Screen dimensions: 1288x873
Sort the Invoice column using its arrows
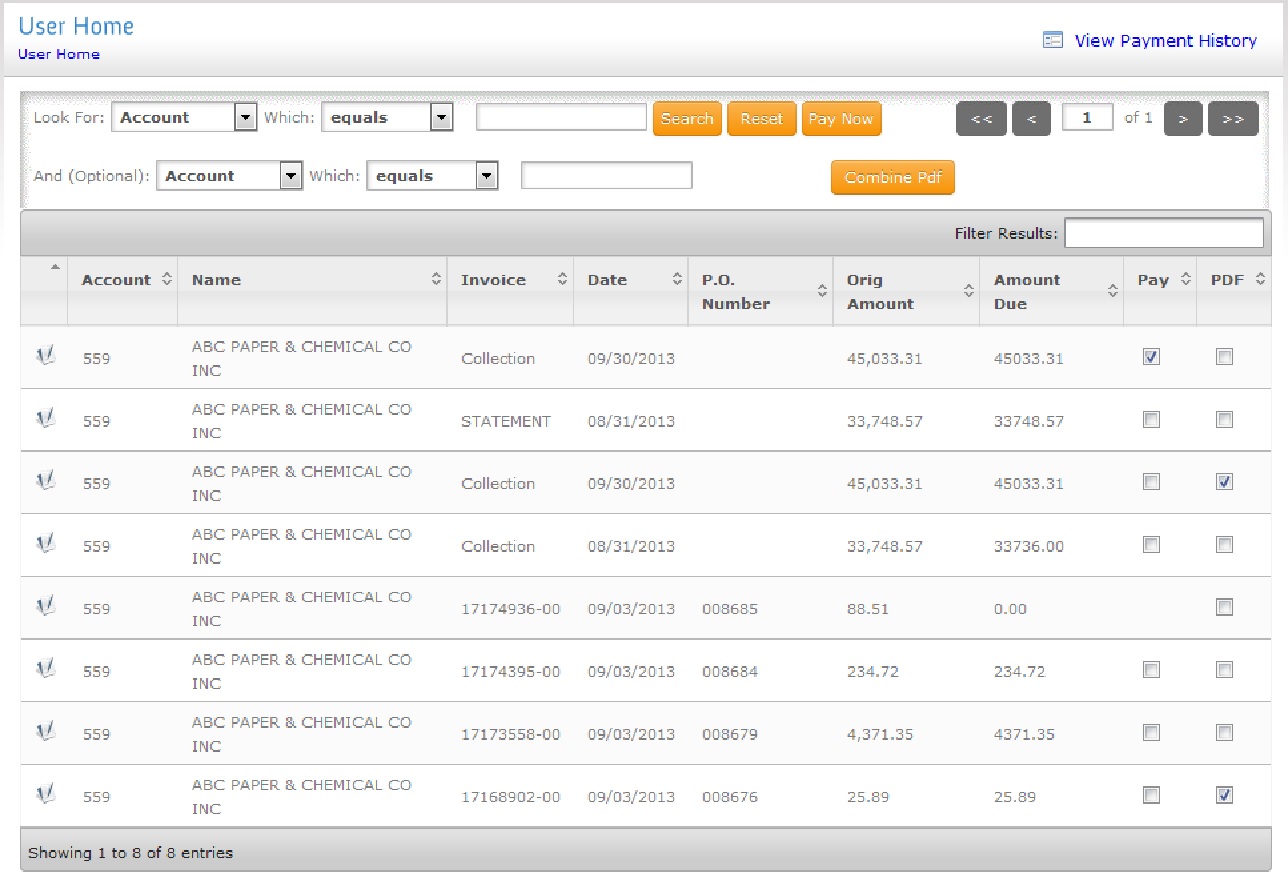click(x=562, y=280)
